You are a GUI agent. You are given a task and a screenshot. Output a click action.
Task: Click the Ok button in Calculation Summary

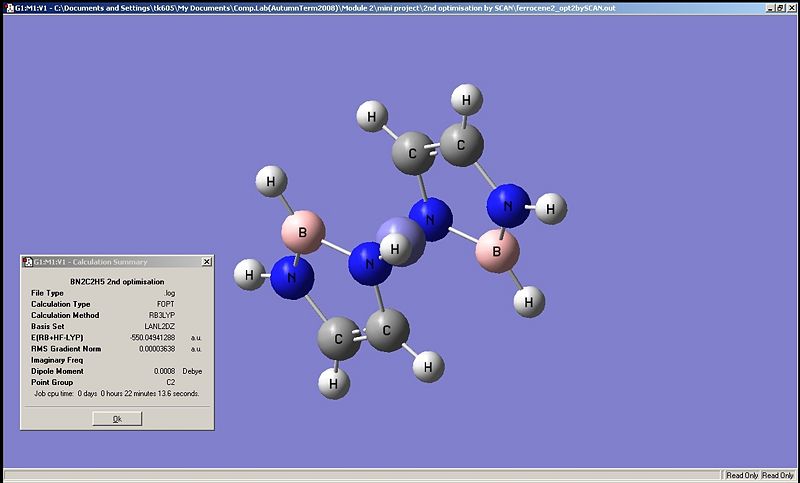click(117, 419)
